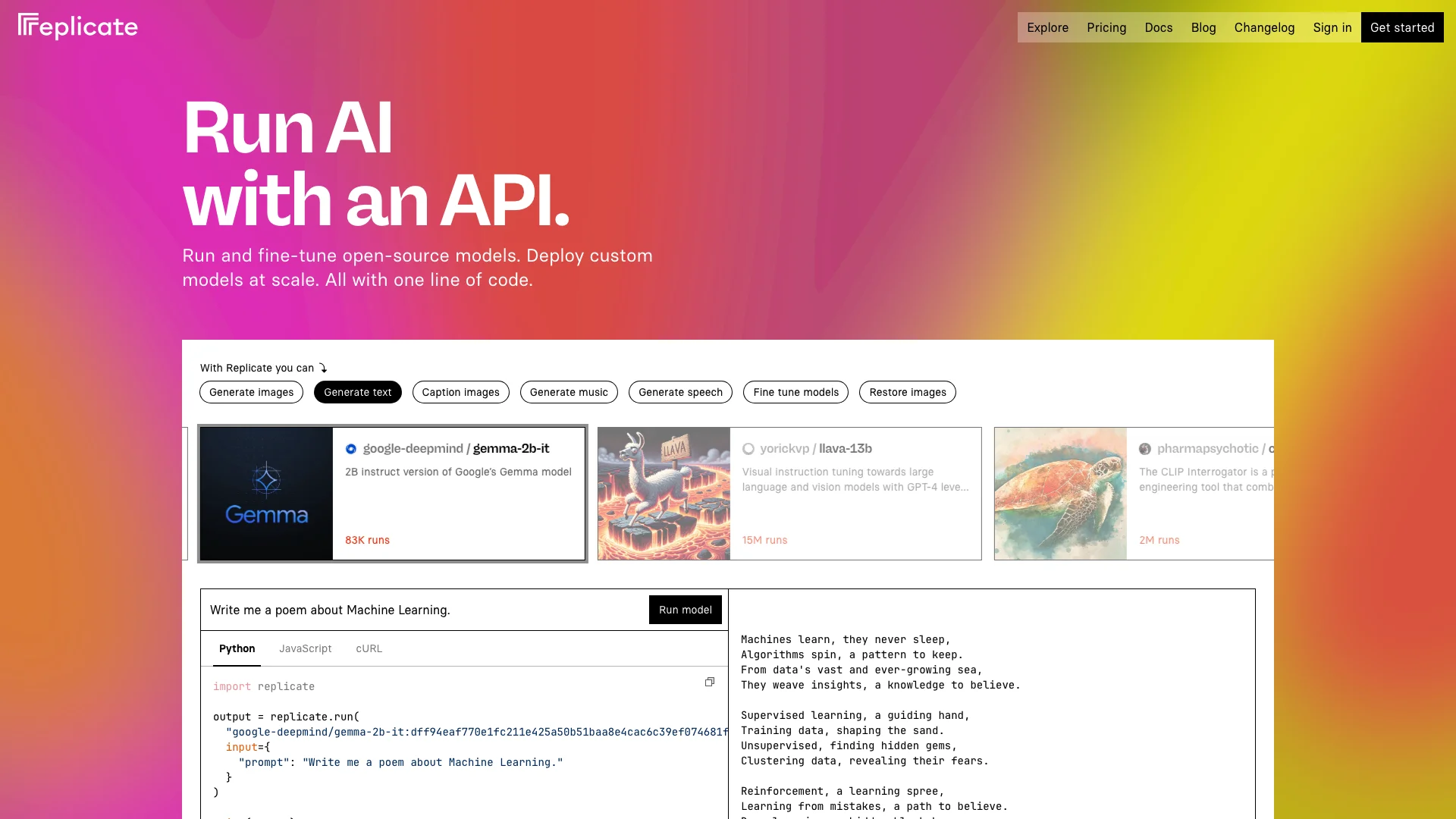Click the output = replicate.run( code line
1456x819 pixels.
(x=287, y=717)
